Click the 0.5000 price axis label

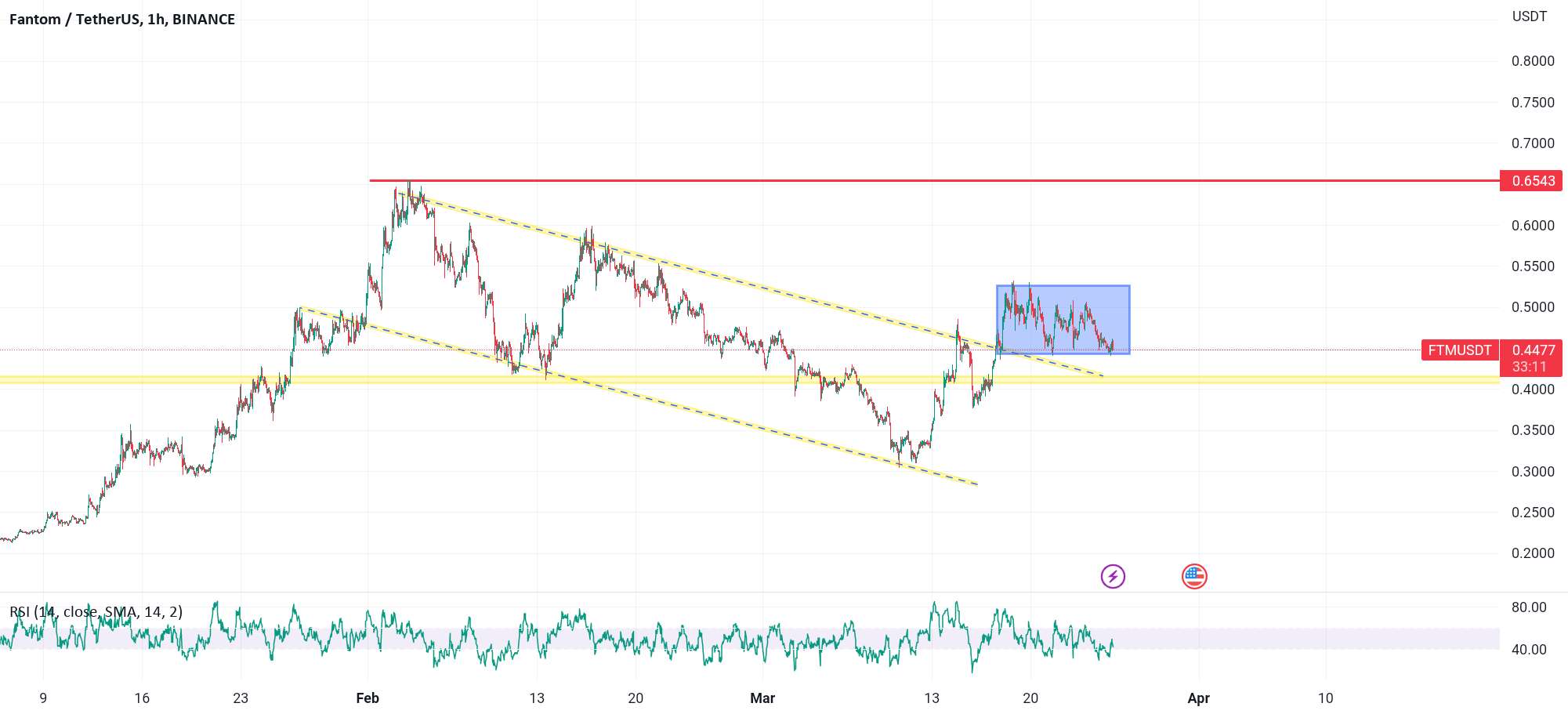coord(1533,307)
